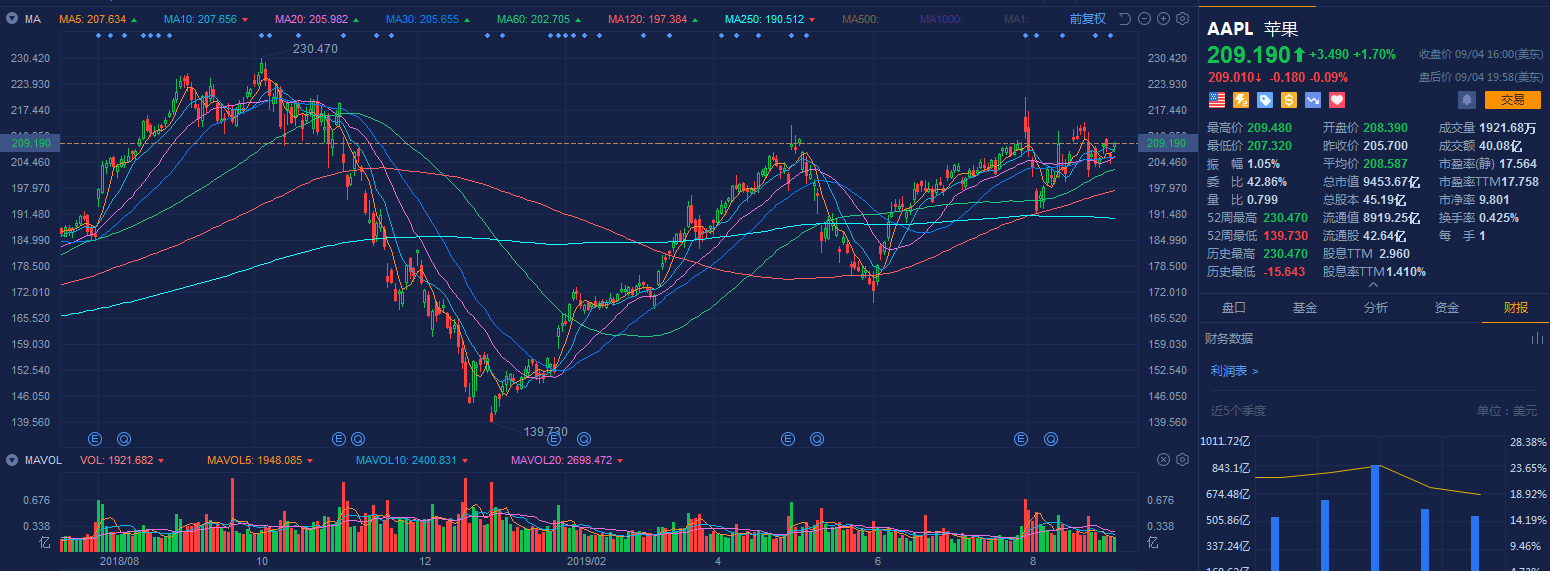Click the orange 交易 trade button
This screenshot has width=1550, height=571.
1512,99
